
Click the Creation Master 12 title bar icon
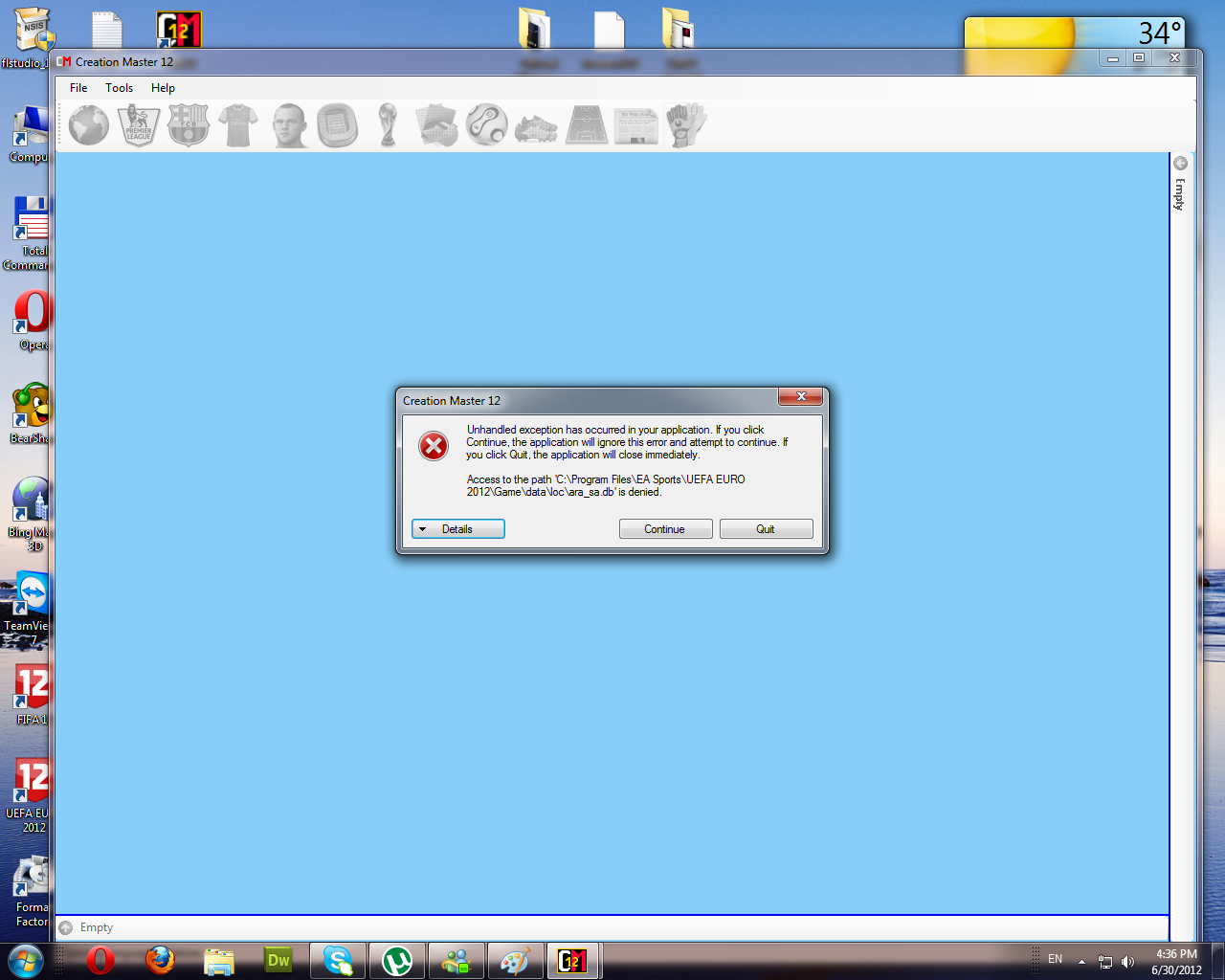coord(64,62)
